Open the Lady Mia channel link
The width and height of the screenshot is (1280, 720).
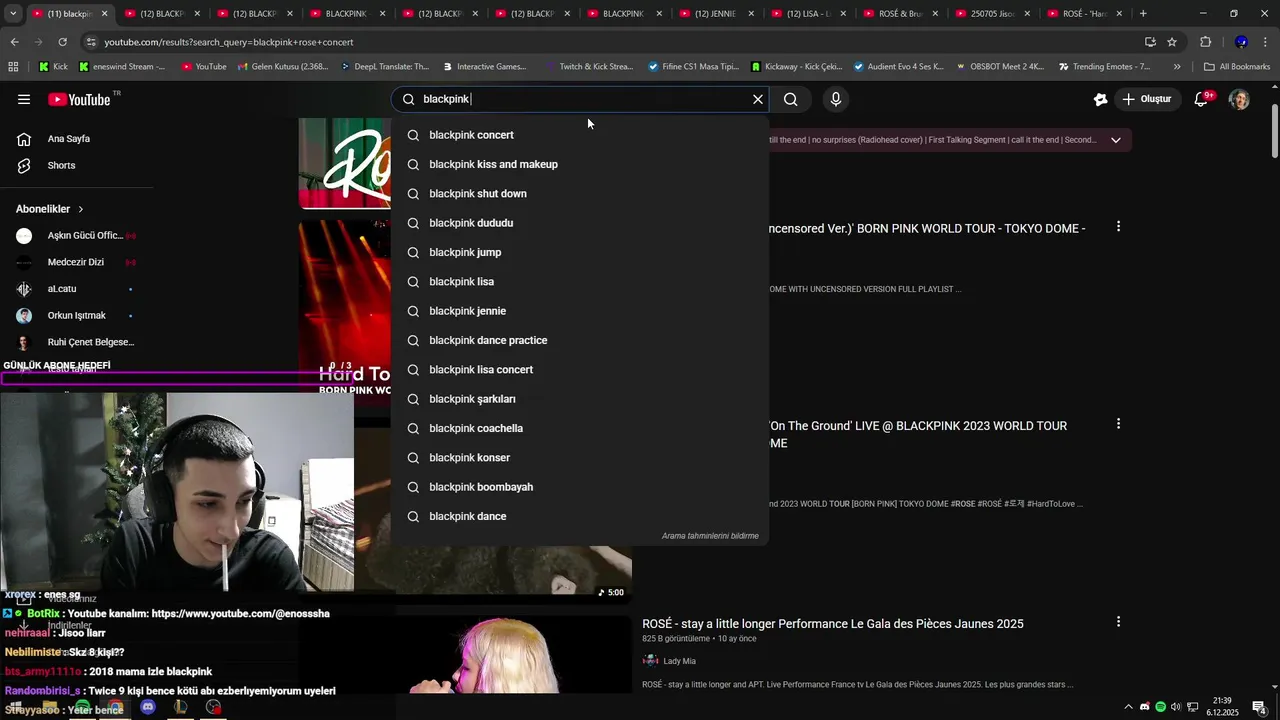point(679,661)
